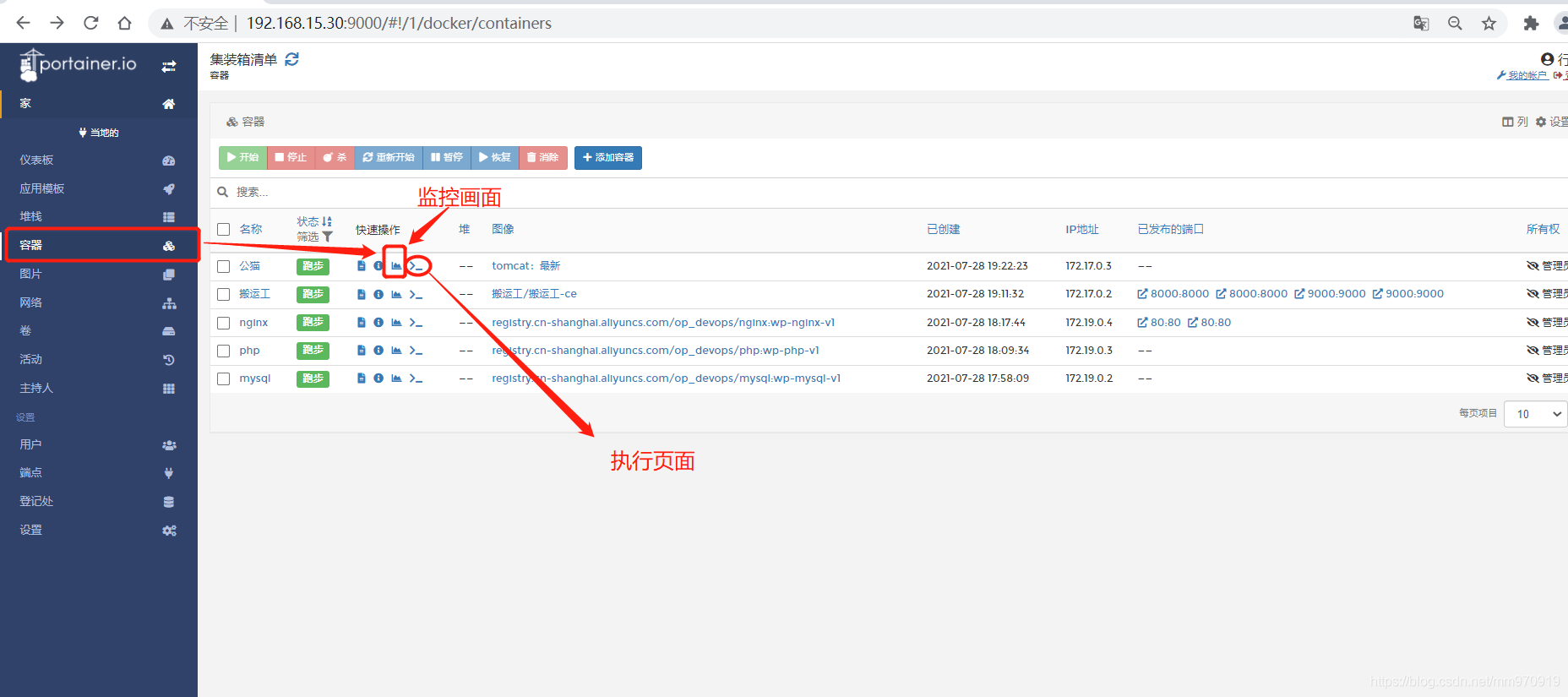
Task: Go to 仪表板 in the sidebar
Action: point(37,161)
